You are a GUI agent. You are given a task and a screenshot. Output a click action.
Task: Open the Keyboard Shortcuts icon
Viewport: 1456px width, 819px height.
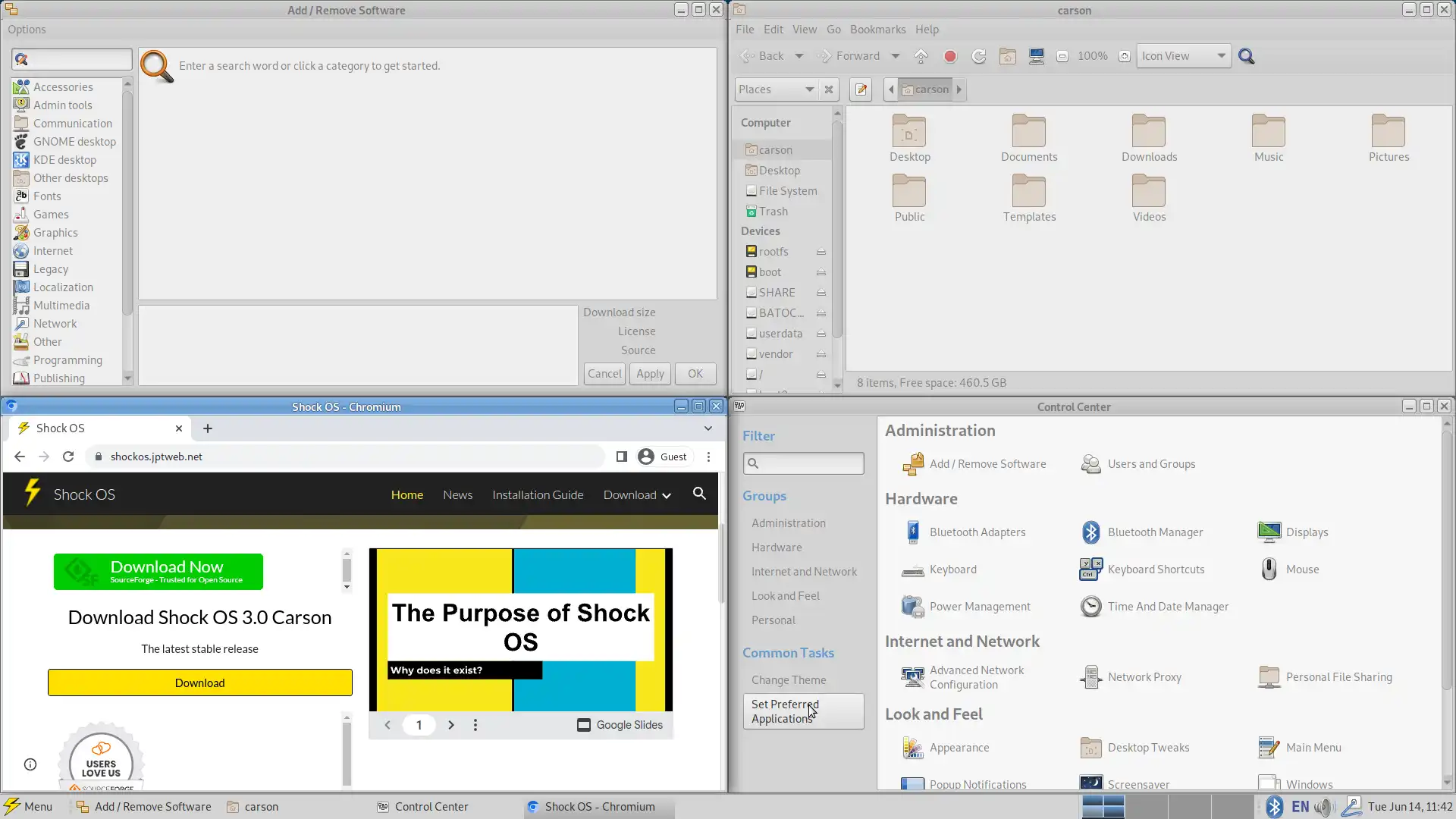tap(1091, 568)
